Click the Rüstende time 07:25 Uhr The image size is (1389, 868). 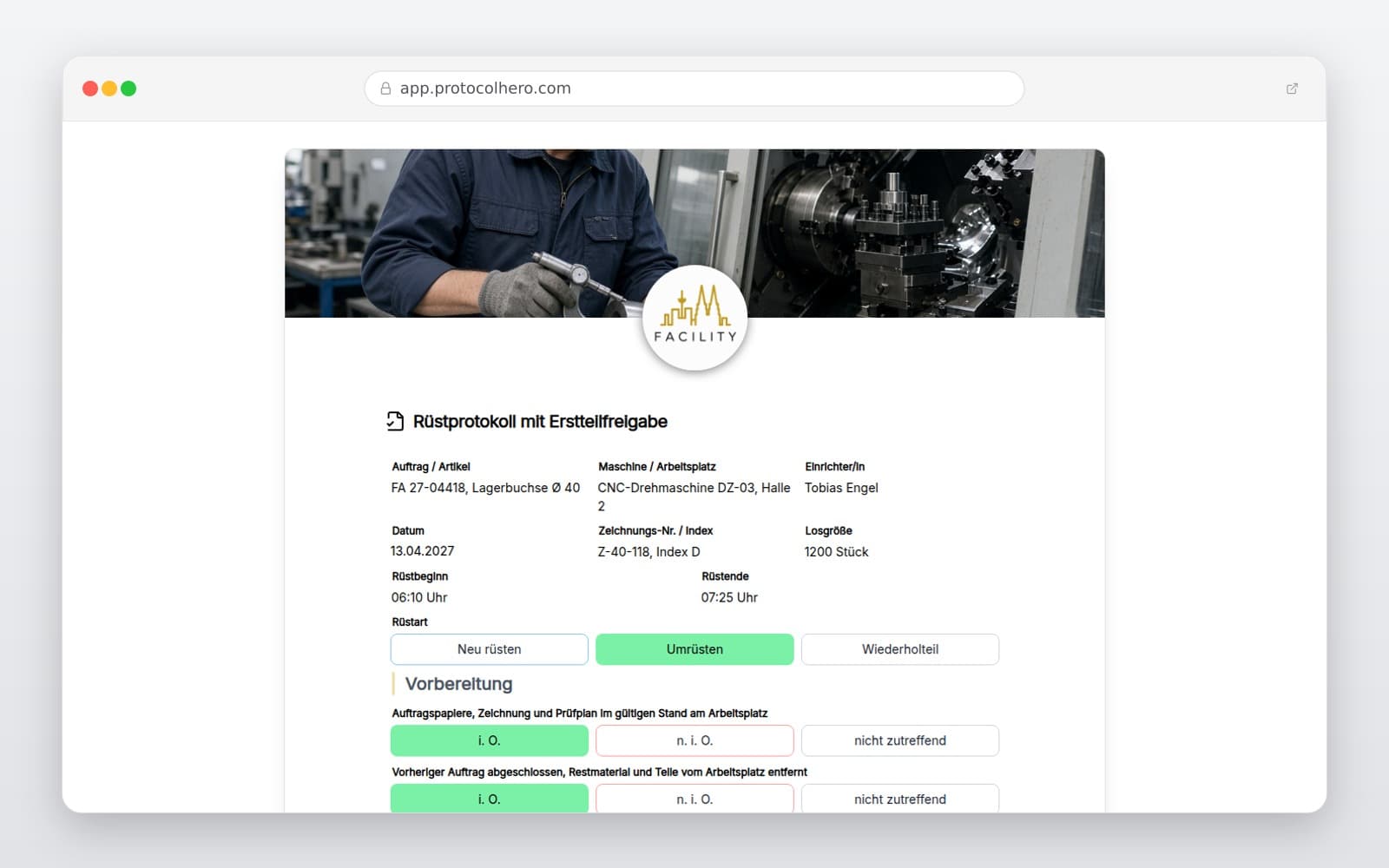729,597
